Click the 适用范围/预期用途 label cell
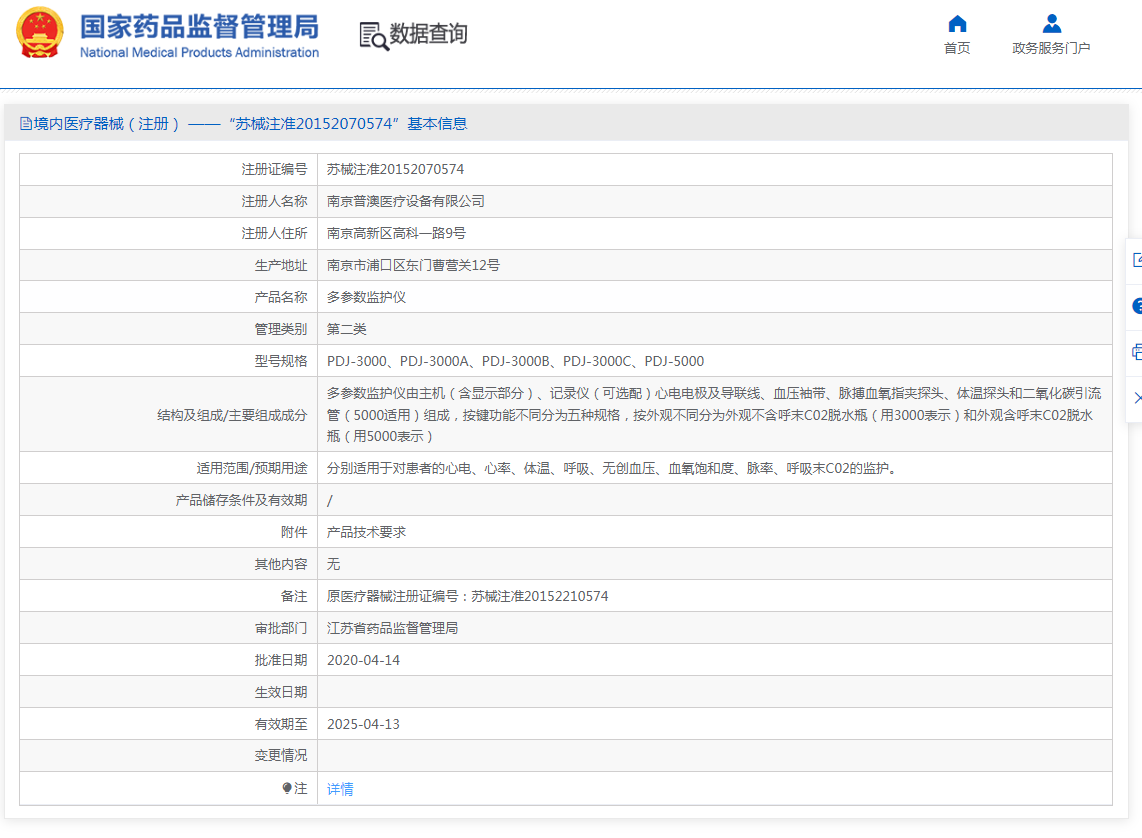The height and width of the screenshot is (838, 1142). pyautogui.click(x=169, y=468)
